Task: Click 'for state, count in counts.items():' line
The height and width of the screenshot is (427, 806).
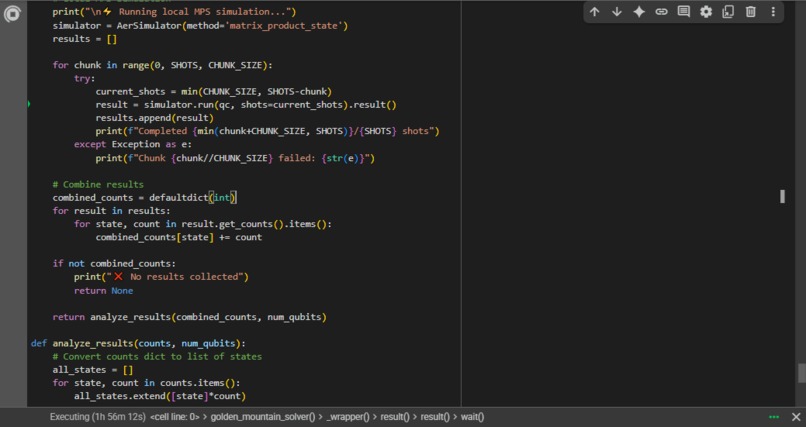Action: coord(146,383)
